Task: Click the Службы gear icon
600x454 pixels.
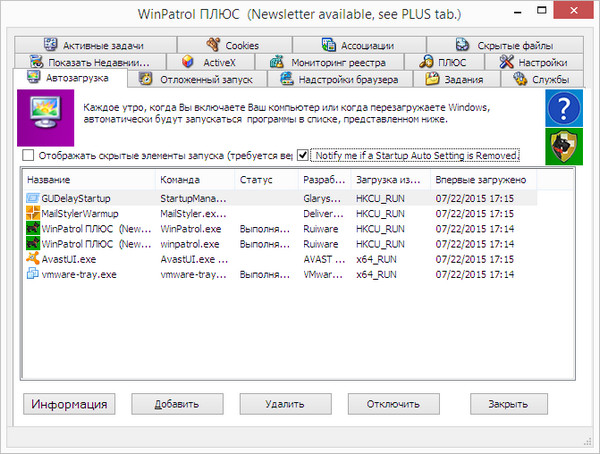Action: (520, 79)
